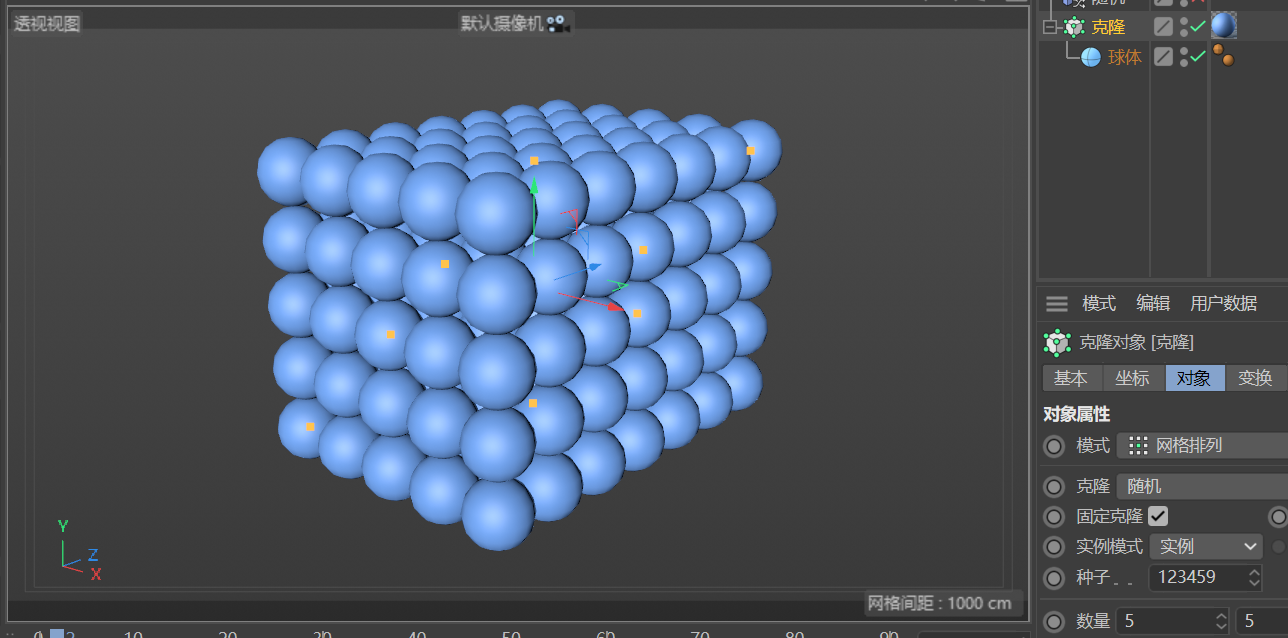Click the cloner icon beside 克隆对象 [克隆]

(1057, 343)
